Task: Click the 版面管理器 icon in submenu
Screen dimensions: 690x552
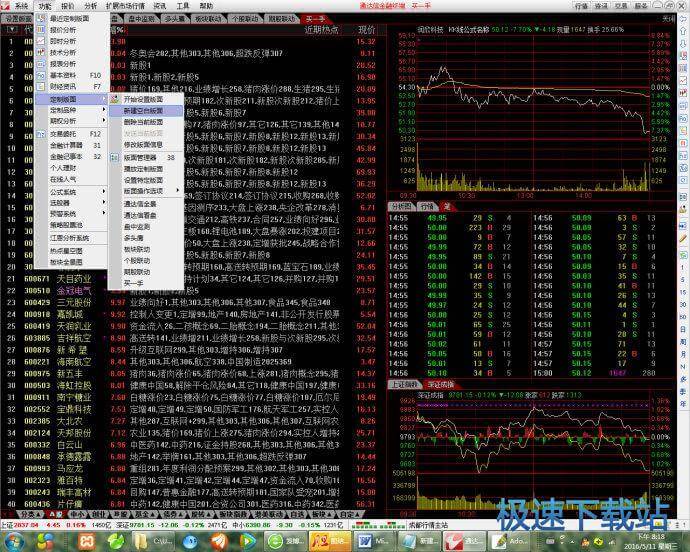Action: tap(114, 157)
